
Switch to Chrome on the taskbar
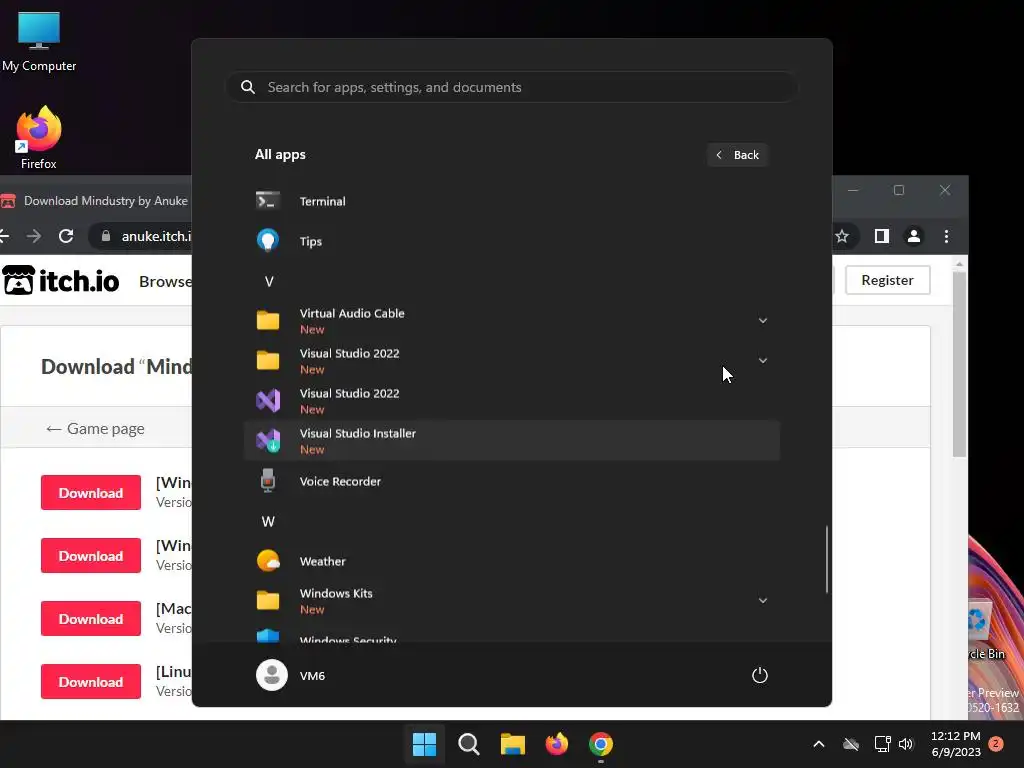601,744
